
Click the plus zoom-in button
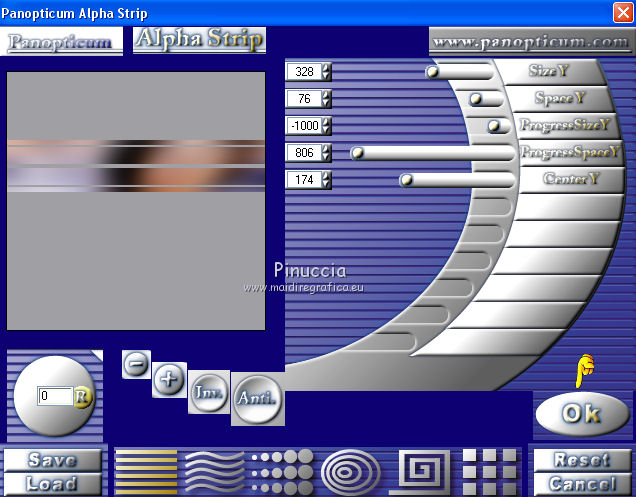[170, 380]
